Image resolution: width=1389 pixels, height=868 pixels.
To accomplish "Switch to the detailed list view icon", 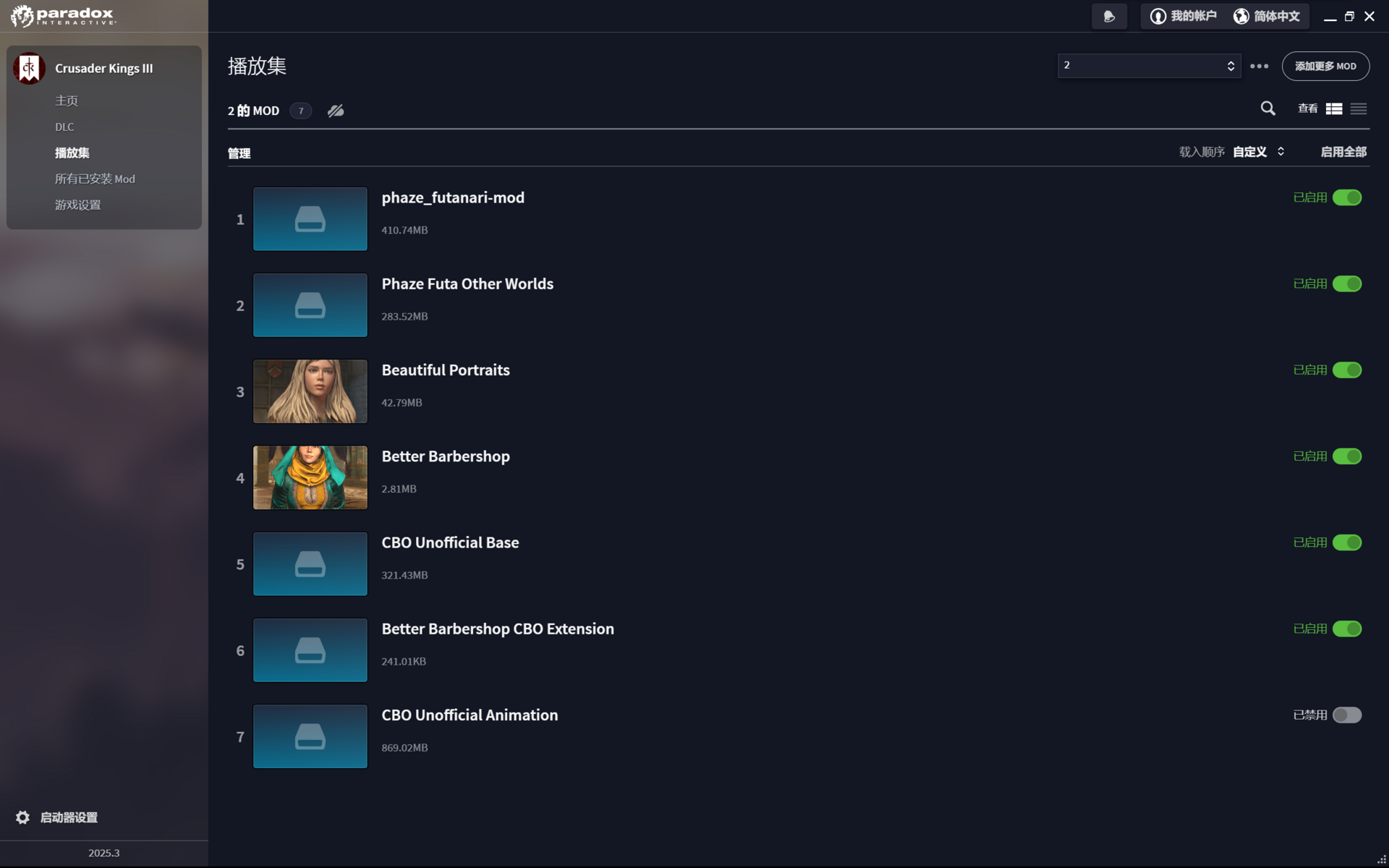I will tap(1334, 109).
